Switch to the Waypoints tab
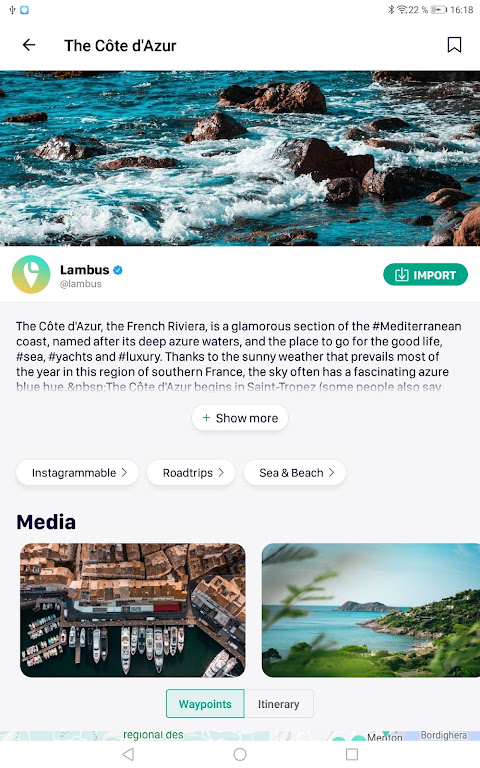The width and height of the screenshot is (480, 768). (205, 704)
